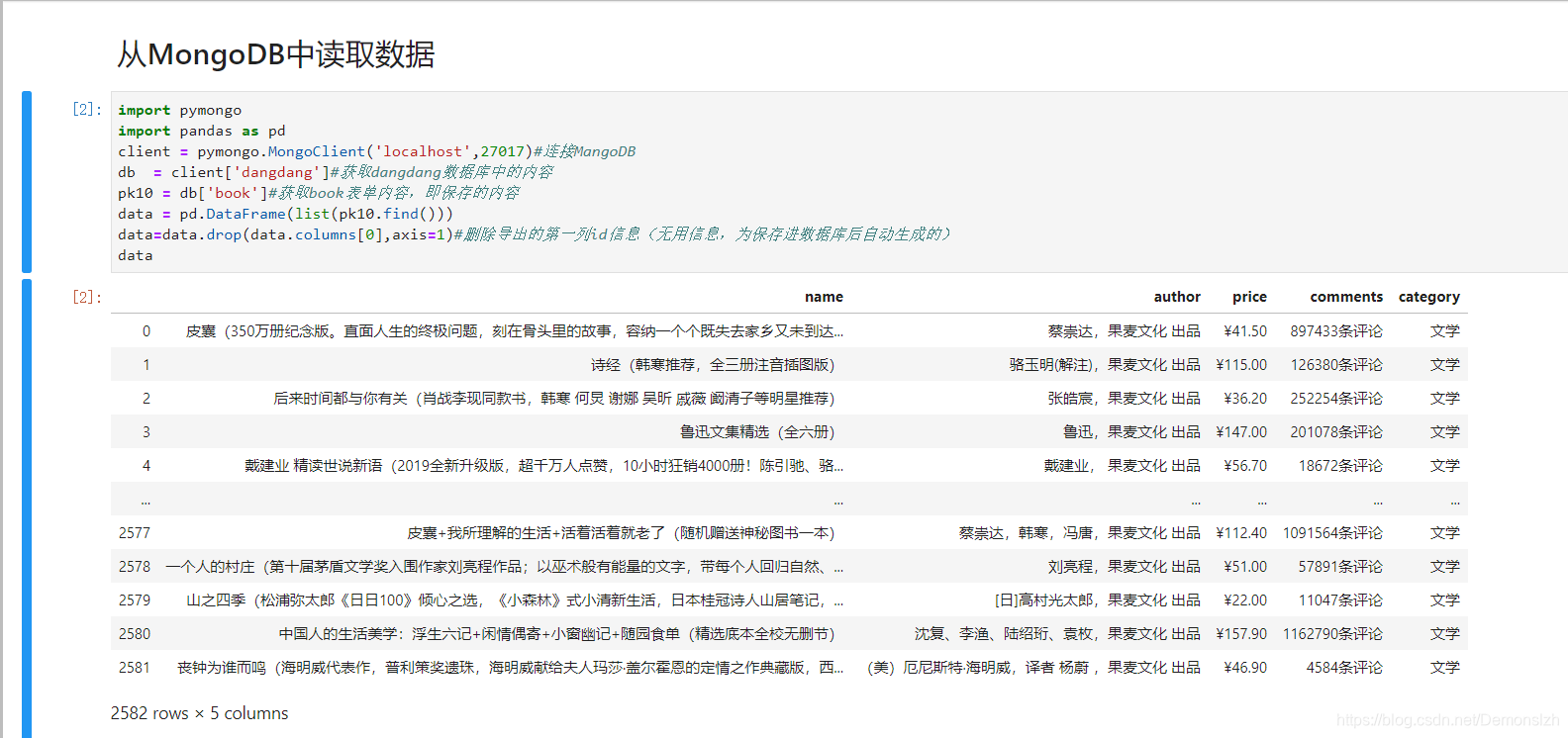Click author 厄尼斯特·海明威 cell
Viewport: 1568px width, 738px height.
click(x=1033, y=668)
